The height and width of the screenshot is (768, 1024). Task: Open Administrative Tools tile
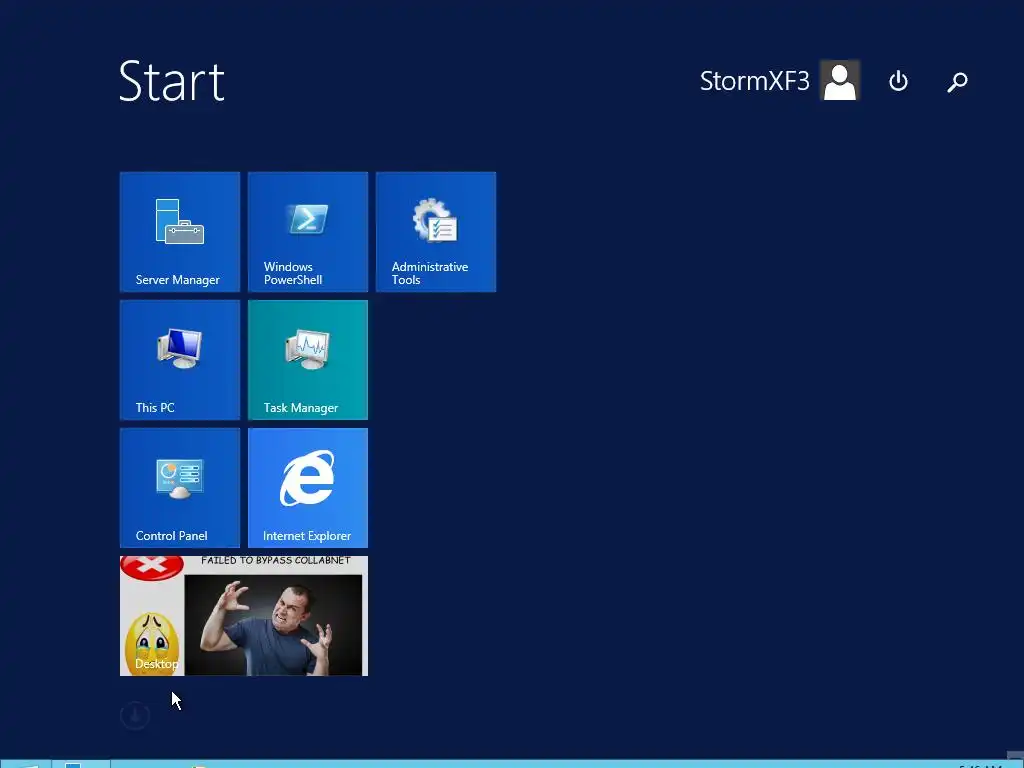[436, 232]
